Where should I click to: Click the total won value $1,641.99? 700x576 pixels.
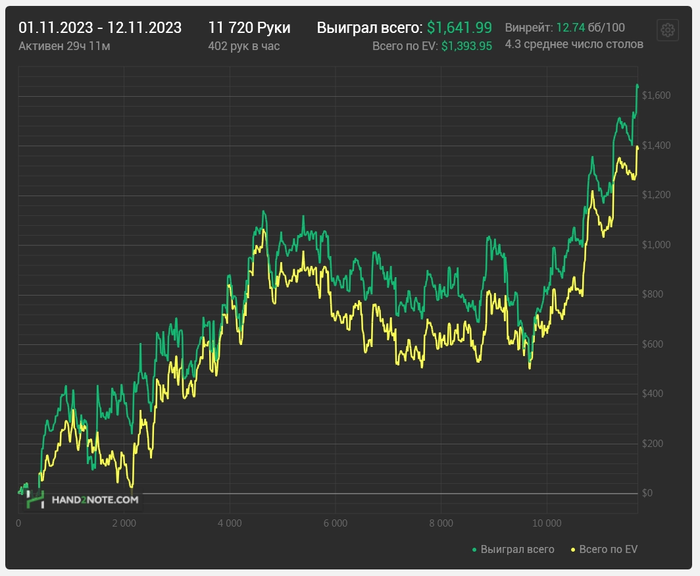tap(459, 28)
